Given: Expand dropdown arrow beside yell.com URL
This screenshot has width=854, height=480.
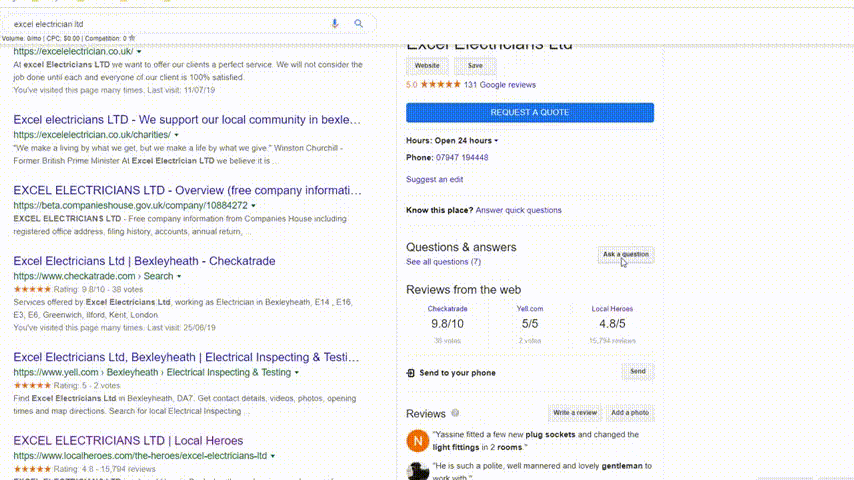Looking at the screenshot, I should [x=297, y=373].
